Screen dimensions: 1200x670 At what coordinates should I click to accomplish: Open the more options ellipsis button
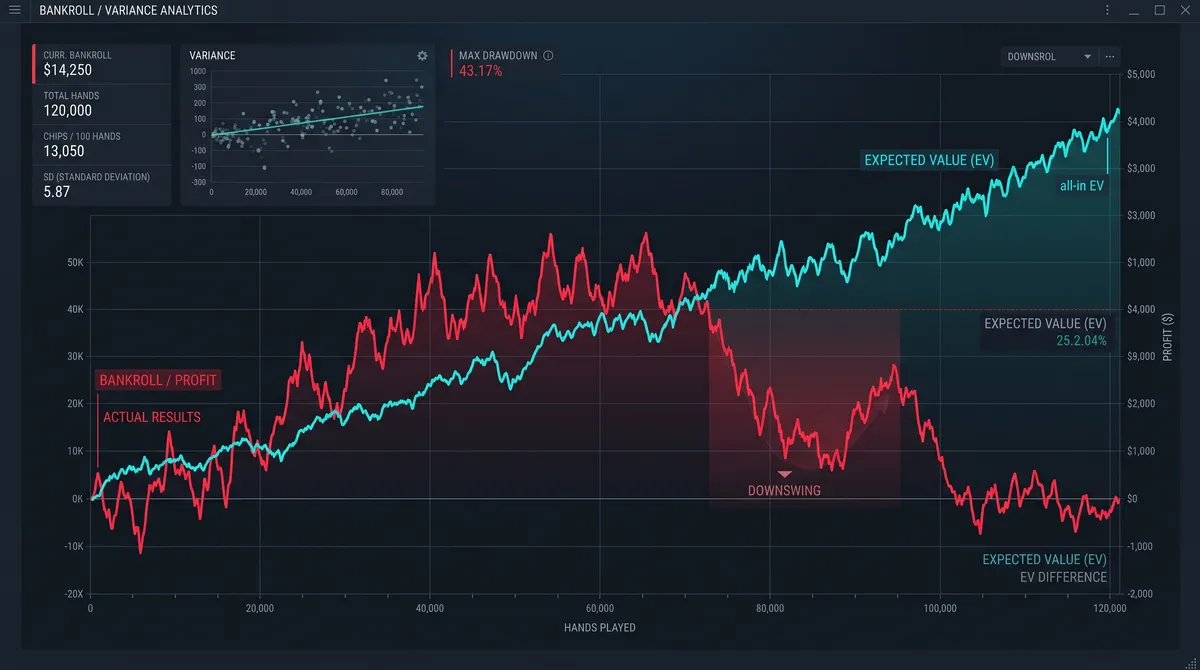pos(1109,57)
